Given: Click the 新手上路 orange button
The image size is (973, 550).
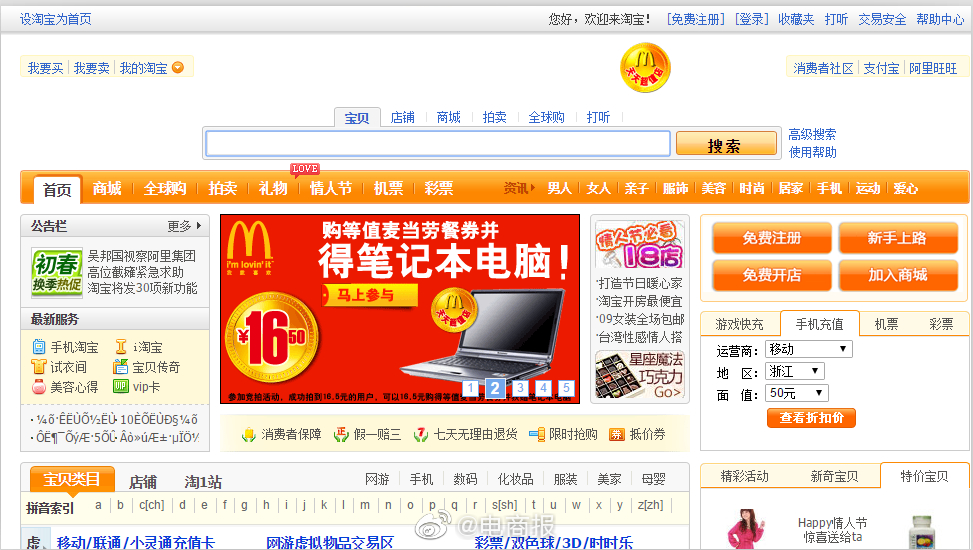Looking at the screenshot, I should click(898, 238).
